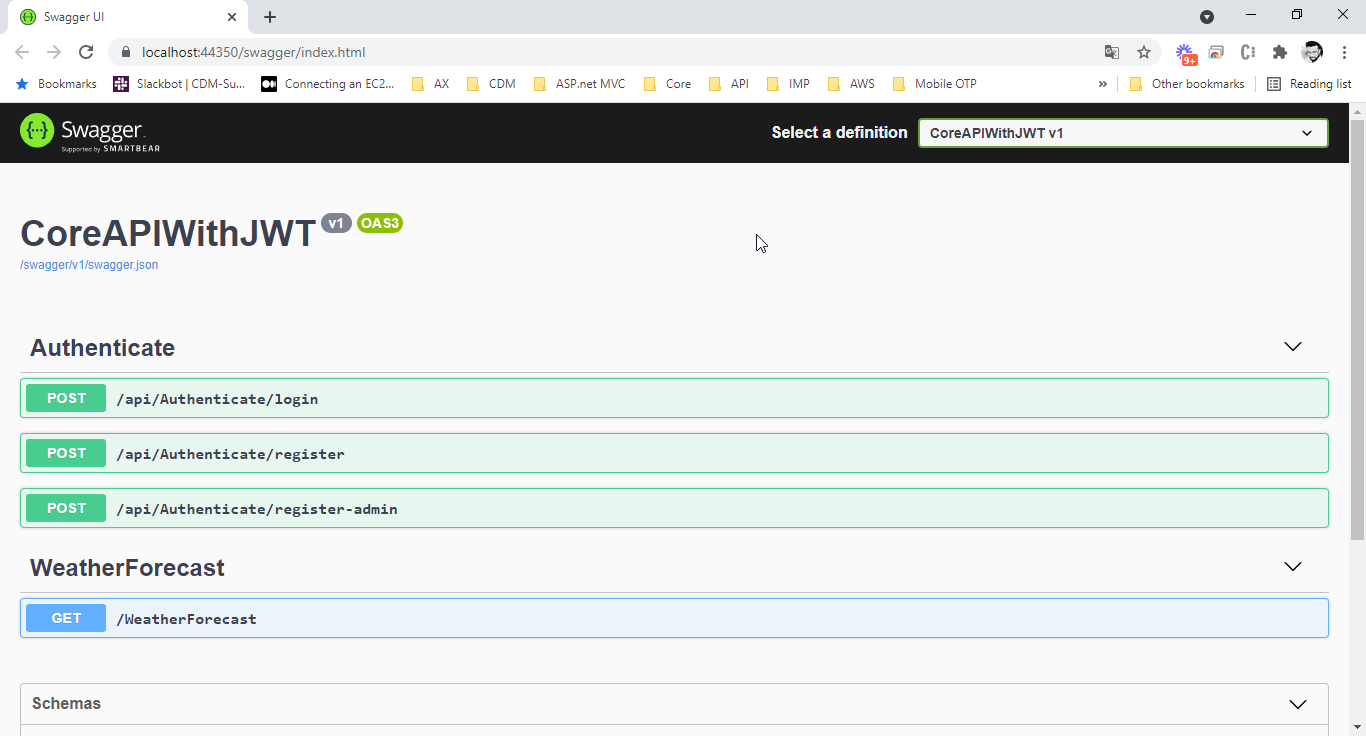Toggle the Schemas section chevron
The height and width of the screenshot is (736, 1366).
(x=1298, y=704)
